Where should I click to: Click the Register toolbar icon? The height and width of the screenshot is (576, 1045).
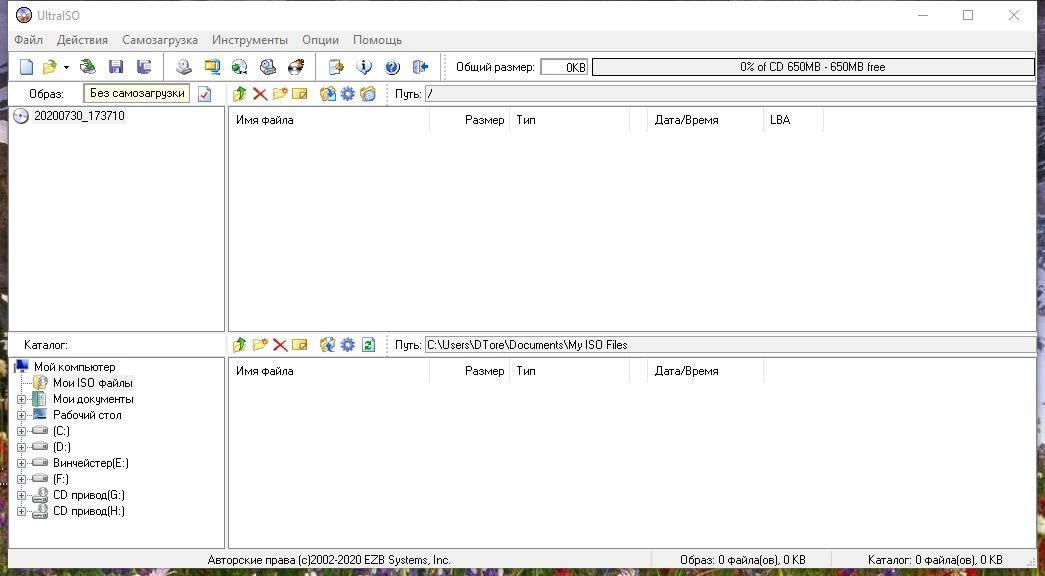point(337,67)
